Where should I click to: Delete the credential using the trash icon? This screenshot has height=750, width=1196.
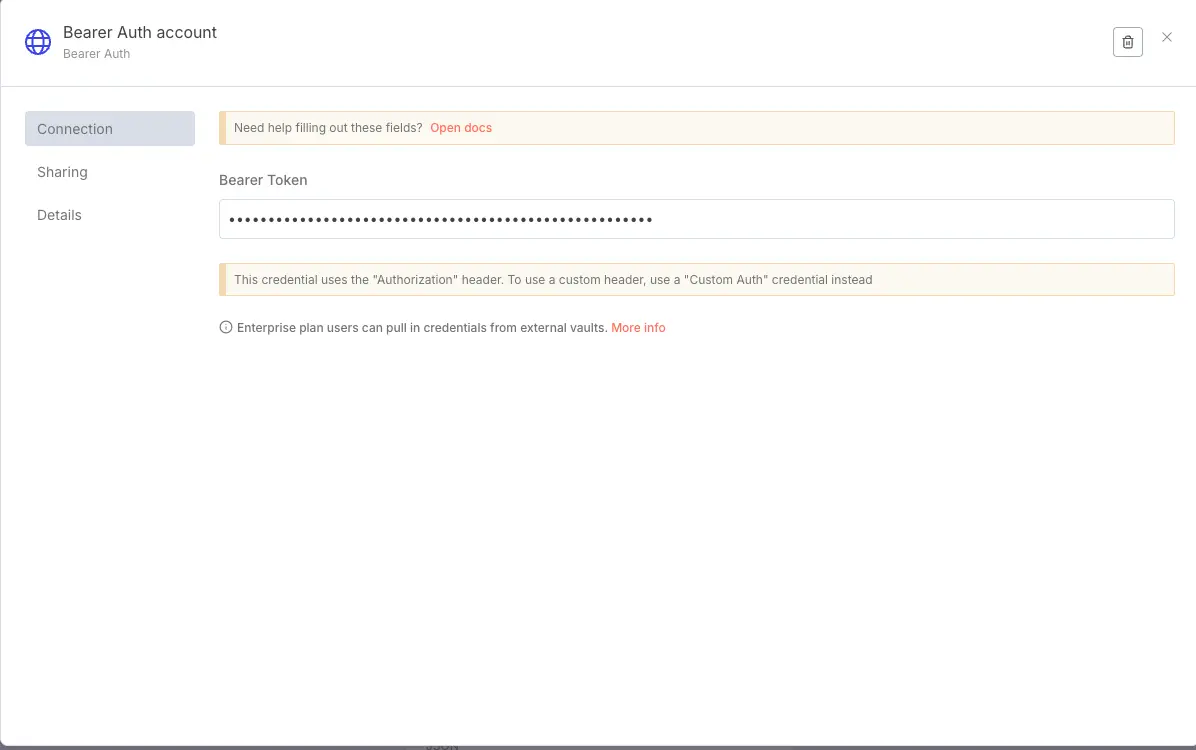(1128, 42)
